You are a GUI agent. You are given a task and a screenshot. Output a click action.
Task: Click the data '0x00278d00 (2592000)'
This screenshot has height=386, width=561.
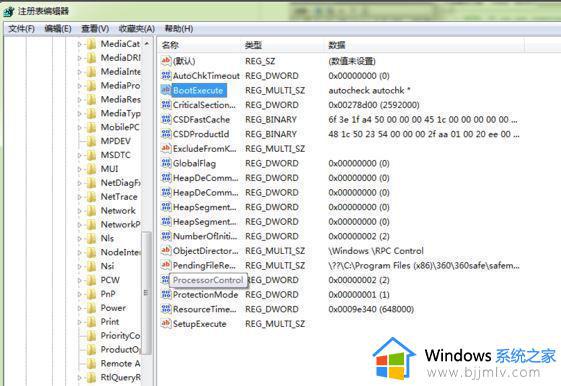[374, 105]
